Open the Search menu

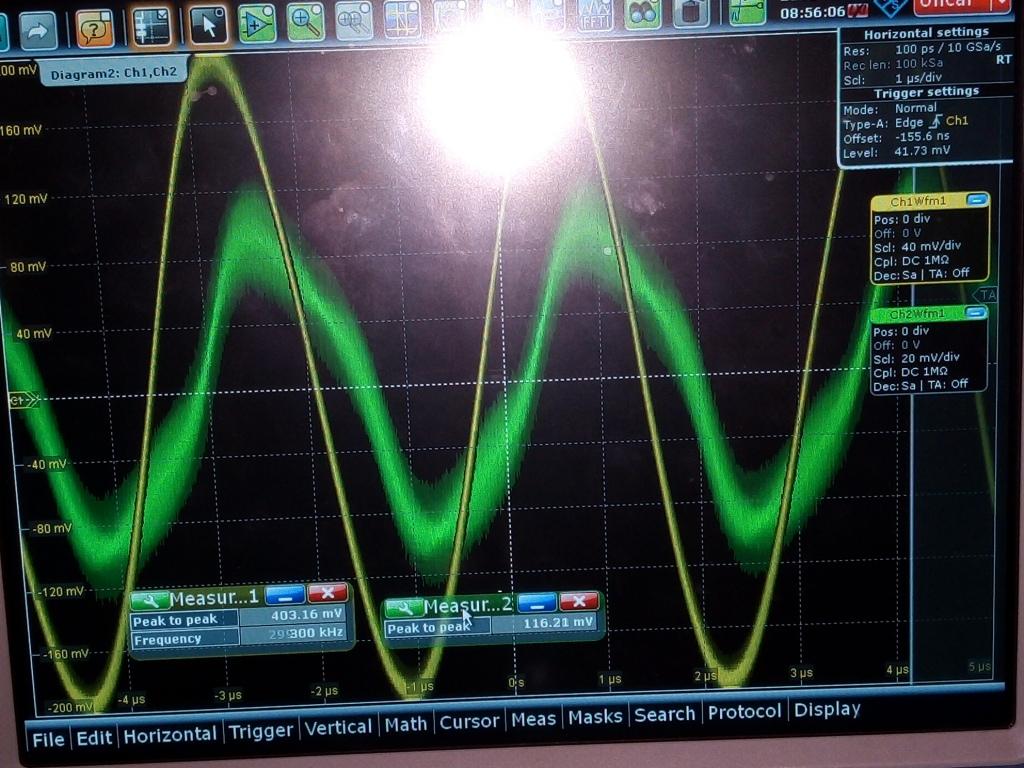tap(664, 714)
